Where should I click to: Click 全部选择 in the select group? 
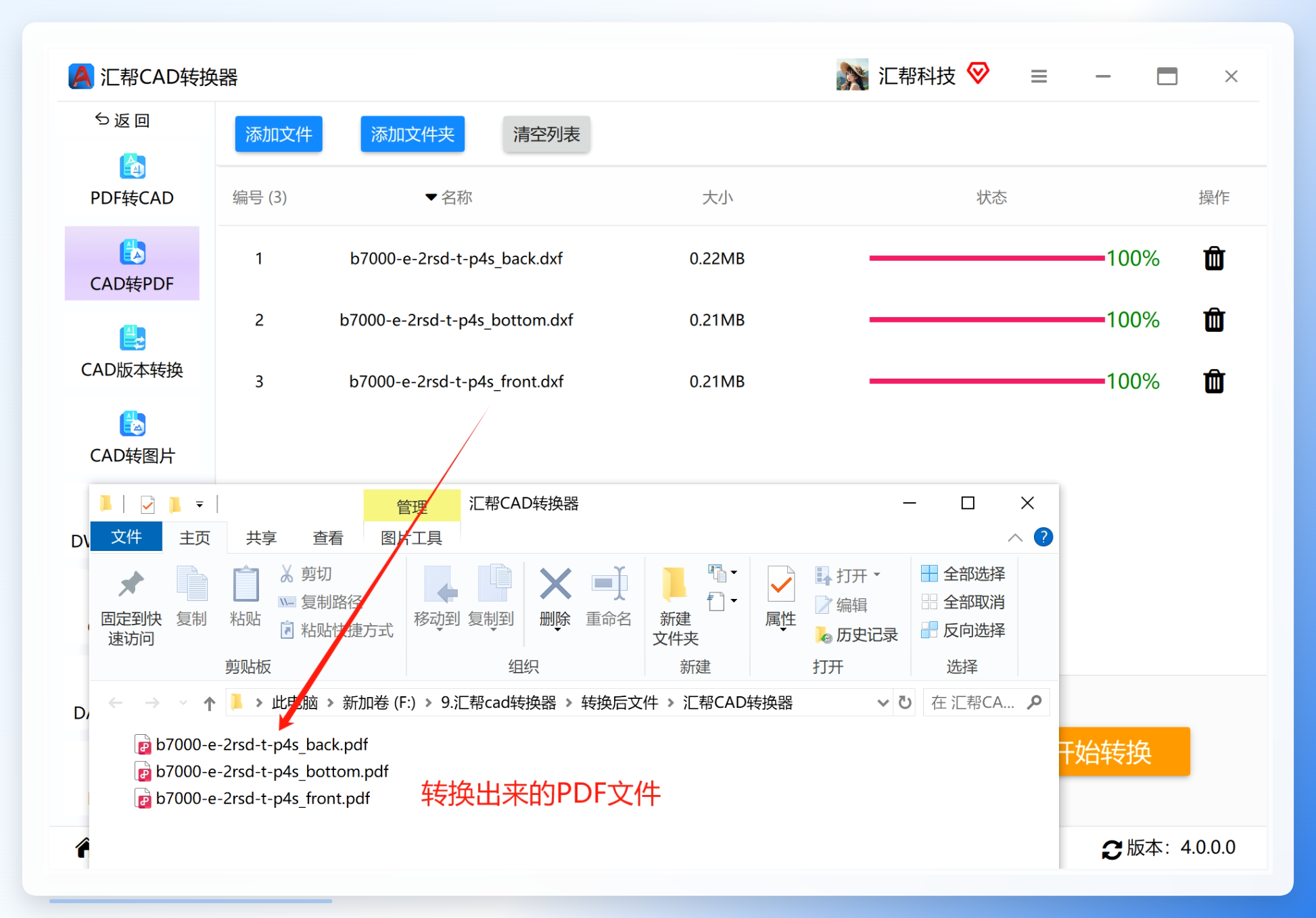963,574
